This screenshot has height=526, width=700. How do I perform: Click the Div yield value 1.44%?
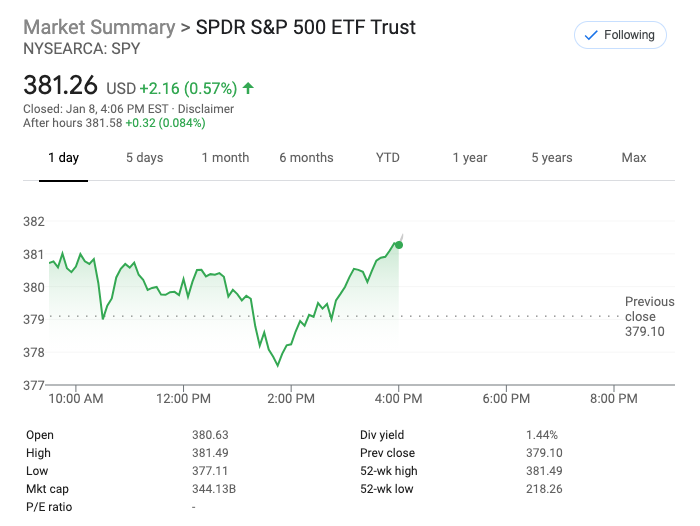[x=542, y=435]
